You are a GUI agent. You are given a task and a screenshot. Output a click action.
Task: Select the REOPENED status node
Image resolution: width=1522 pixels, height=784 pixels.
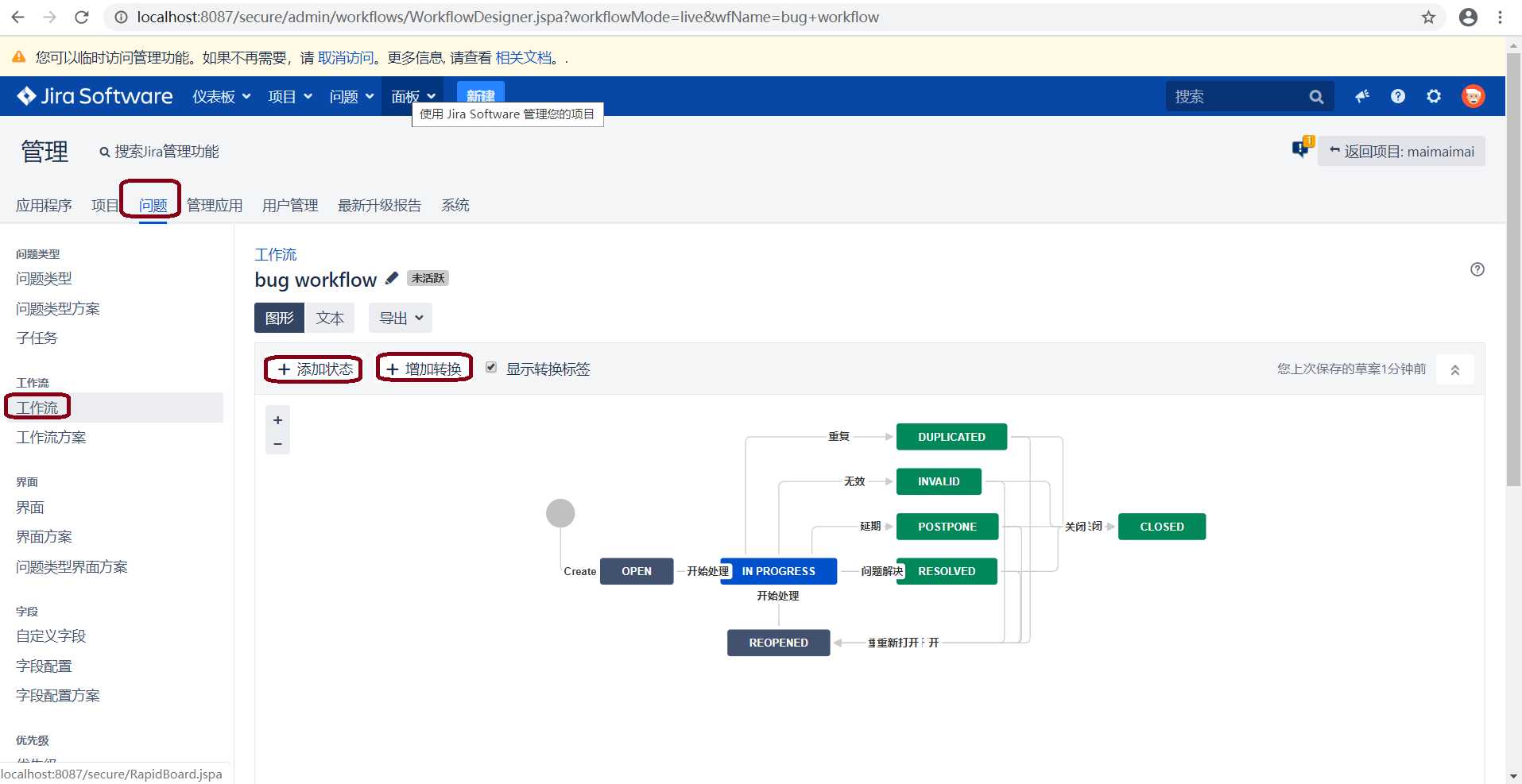[779, 643]
